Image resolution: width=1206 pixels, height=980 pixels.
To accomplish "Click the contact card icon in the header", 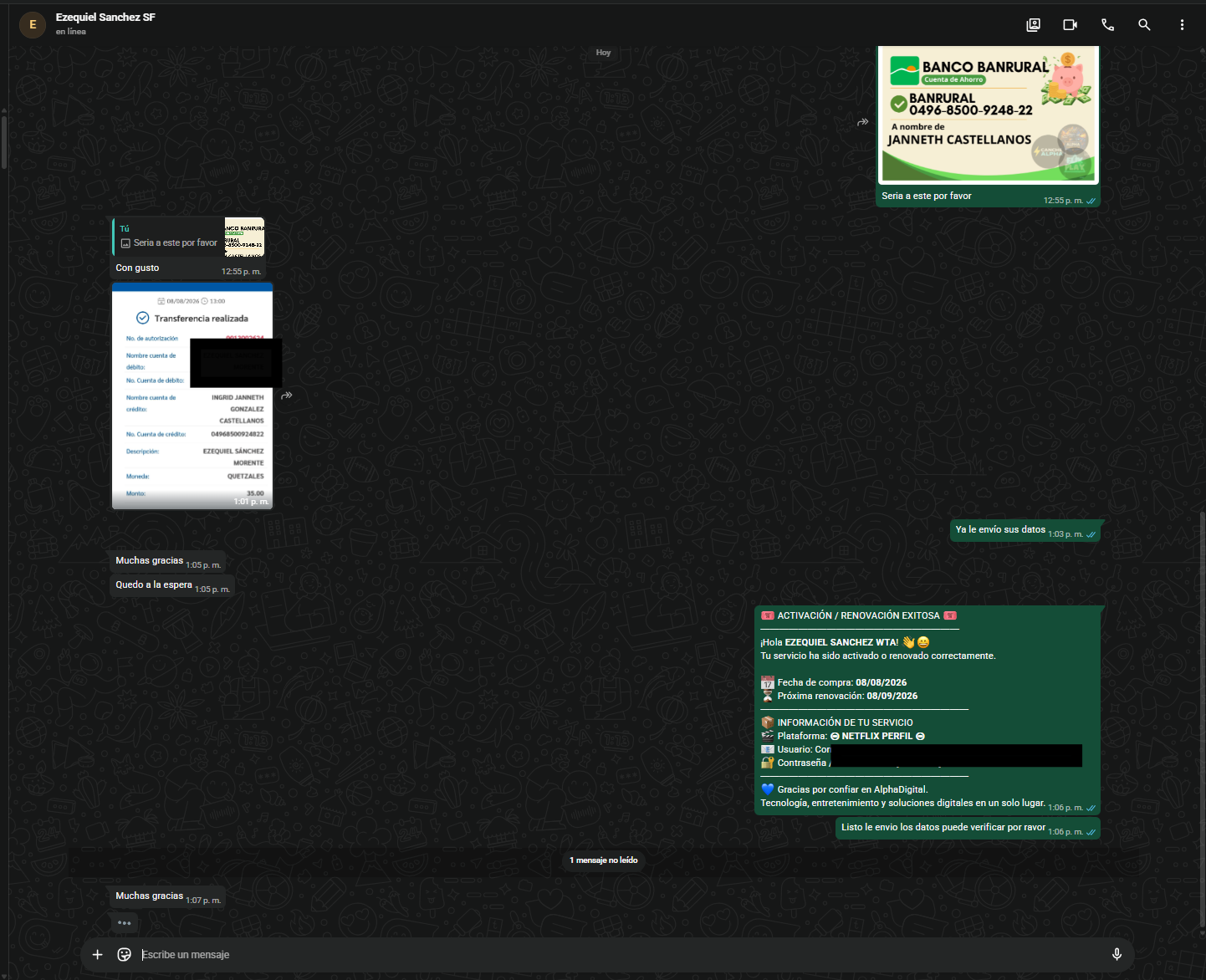I will click(1034, 25).
